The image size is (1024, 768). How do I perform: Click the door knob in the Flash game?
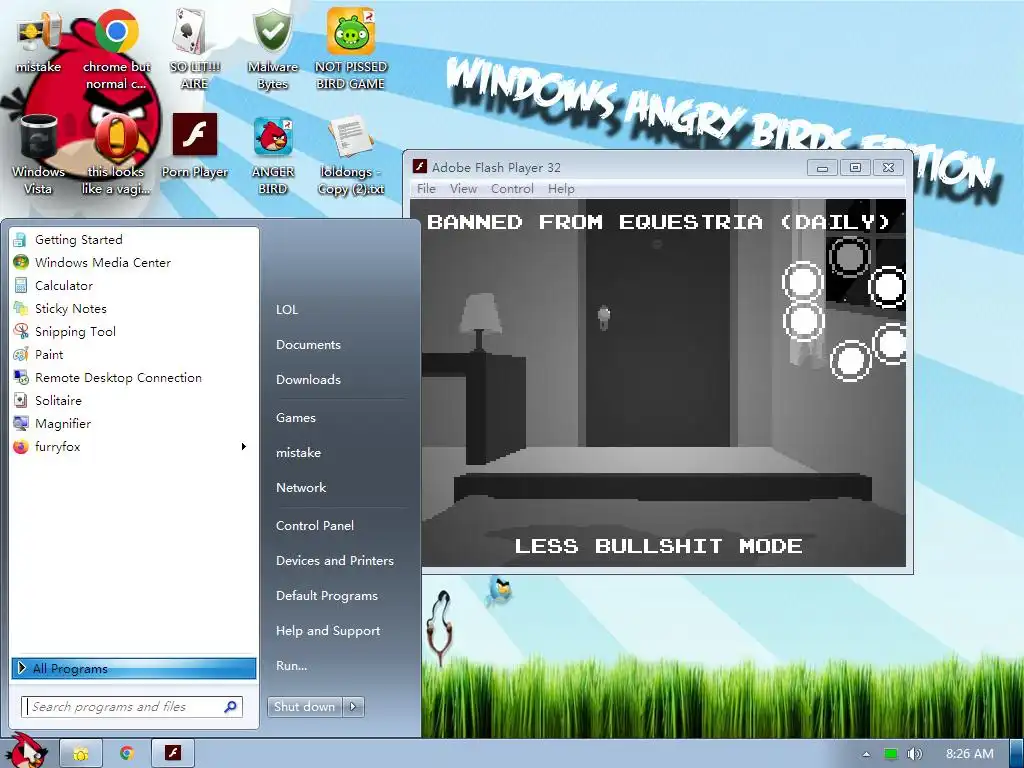603,317
